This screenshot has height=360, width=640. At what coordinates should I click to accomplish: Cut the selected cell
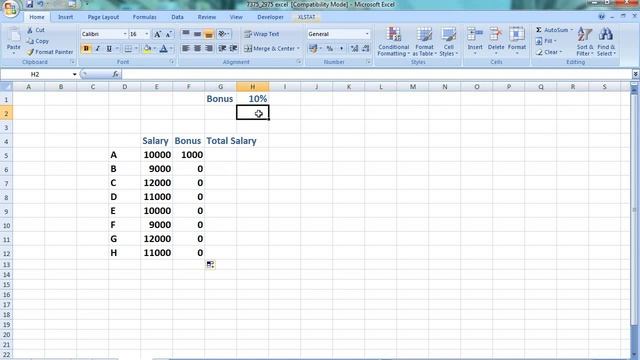tap(36, 30)
